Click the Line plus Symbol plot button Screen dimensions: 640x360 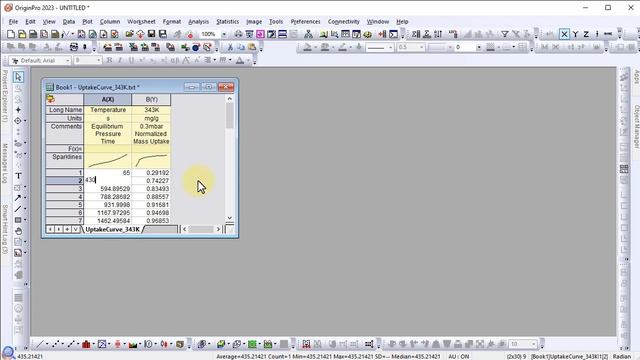click(71, 344)
